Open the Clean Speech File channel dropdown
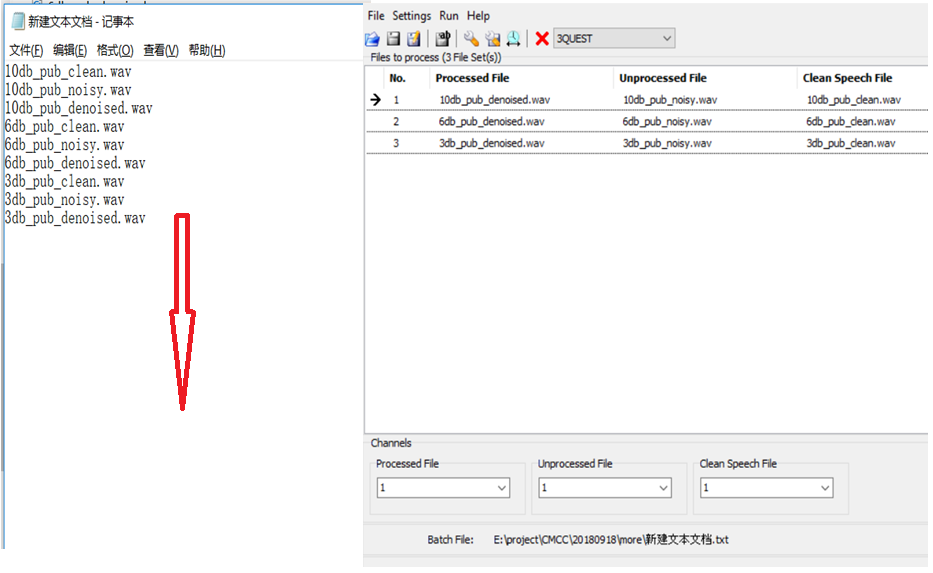The width and height of the screenshot is (933, 573). pyautogui.click(x=767, y=488)
